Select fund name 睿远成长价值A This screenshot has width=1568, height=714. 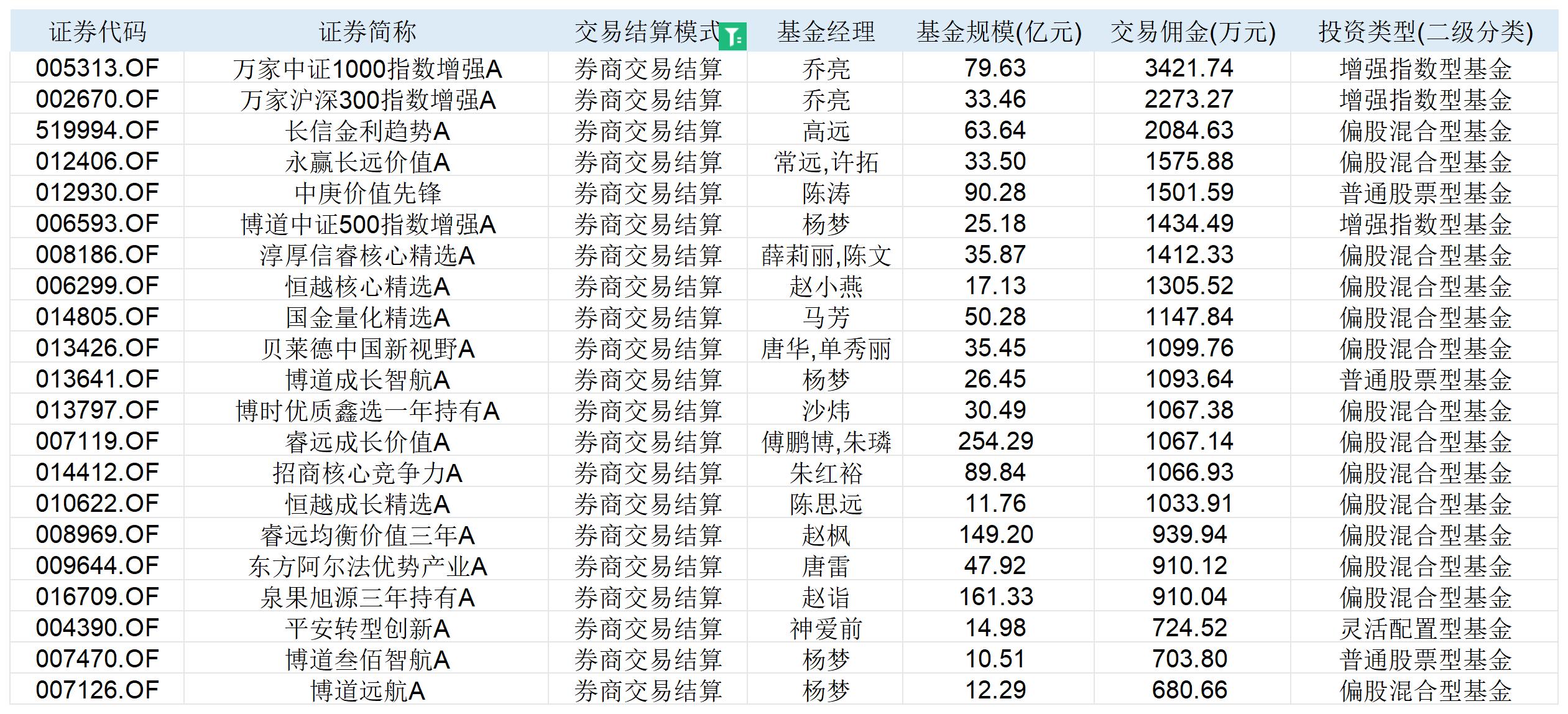coord(367,442)
